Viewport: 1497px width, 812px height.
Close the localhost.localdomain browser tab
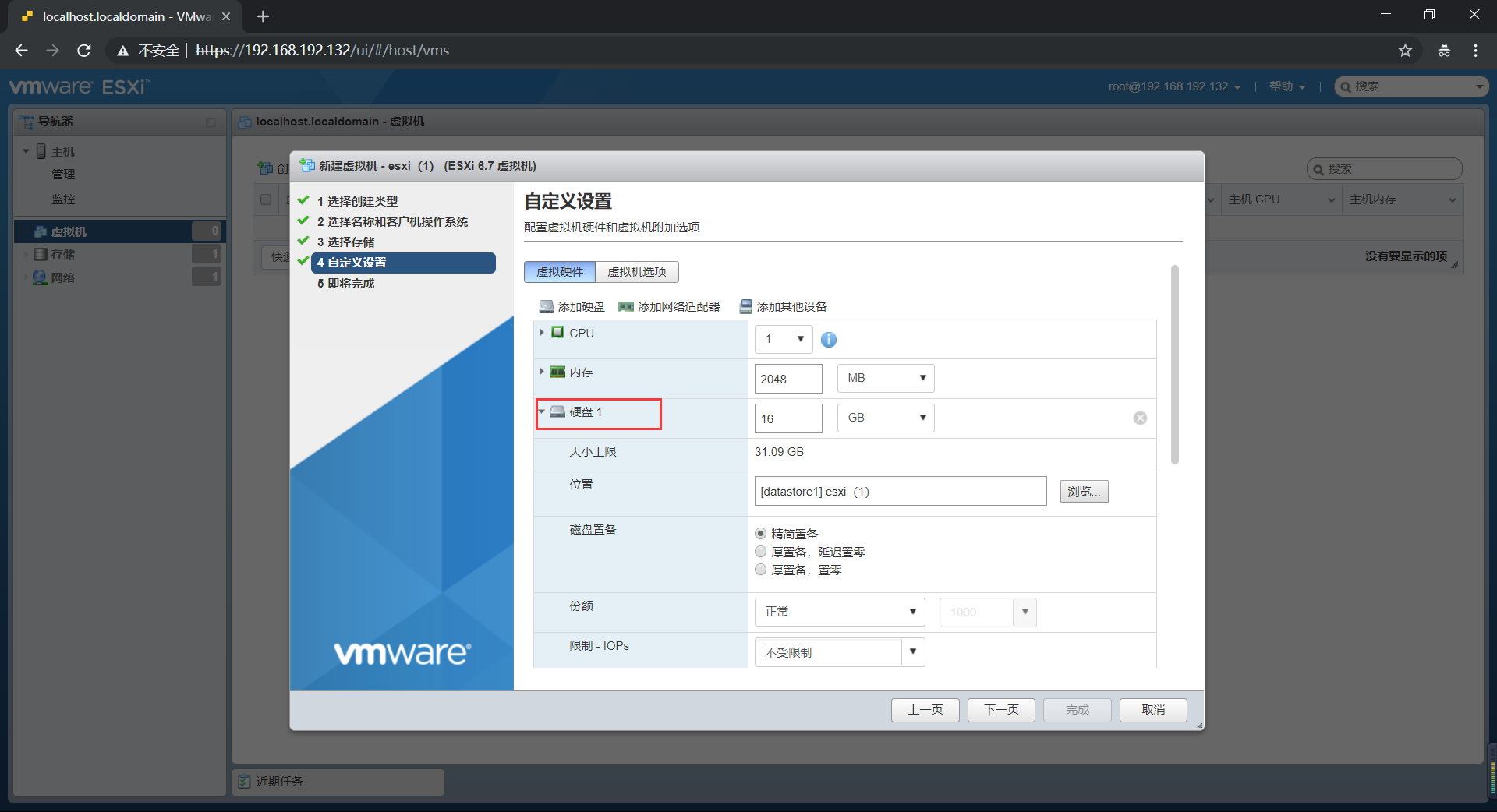(x=226, y=16)
